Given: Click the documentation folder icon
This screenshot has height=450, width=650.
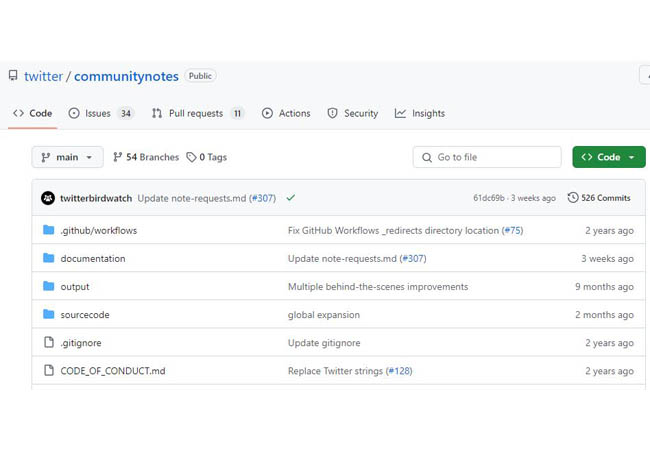Looking at the screenshot, I should 48,258.
